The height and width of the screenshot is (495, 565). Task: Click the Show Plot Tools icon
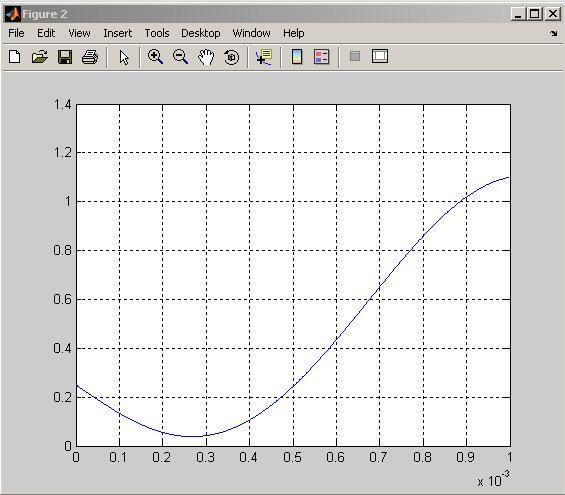click(380, 56)
